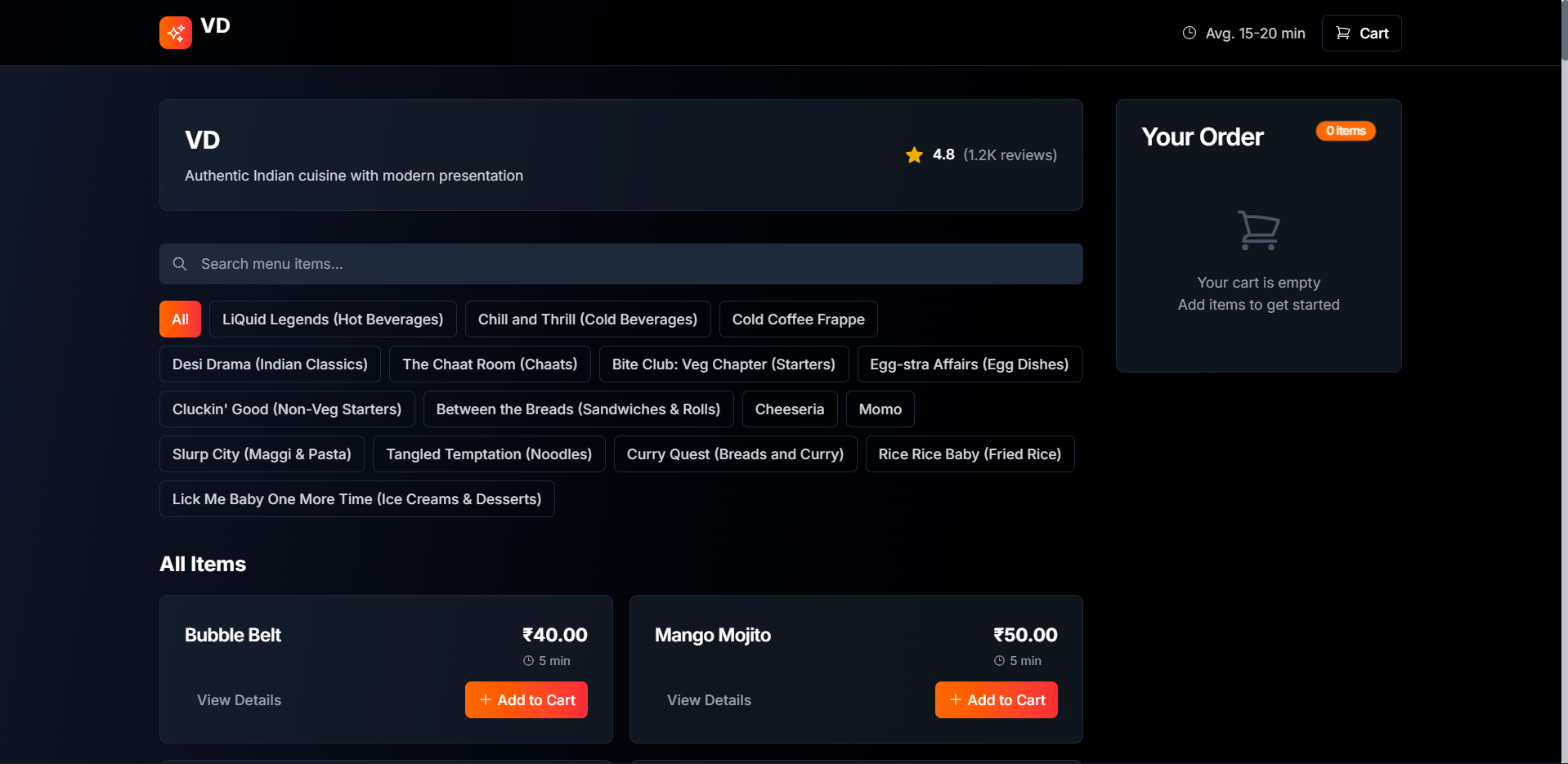Click the clock icon beside average time
The image size is (1568, 764).
click(1189, 33)
